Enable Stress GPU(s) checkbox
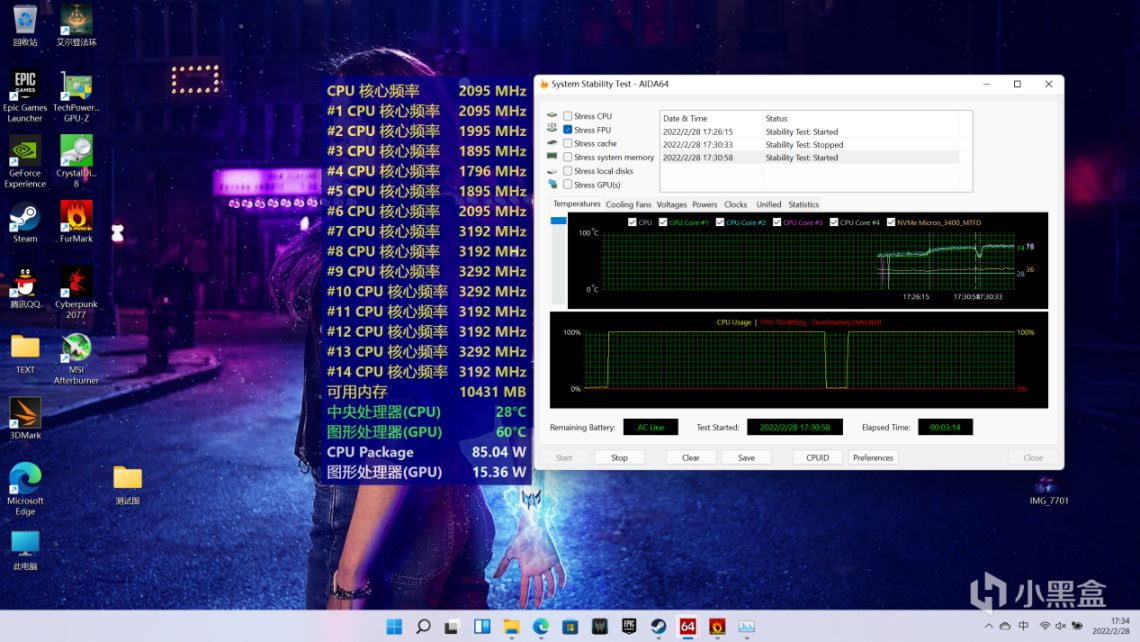 pyautogui.click(x=568, y=185)
